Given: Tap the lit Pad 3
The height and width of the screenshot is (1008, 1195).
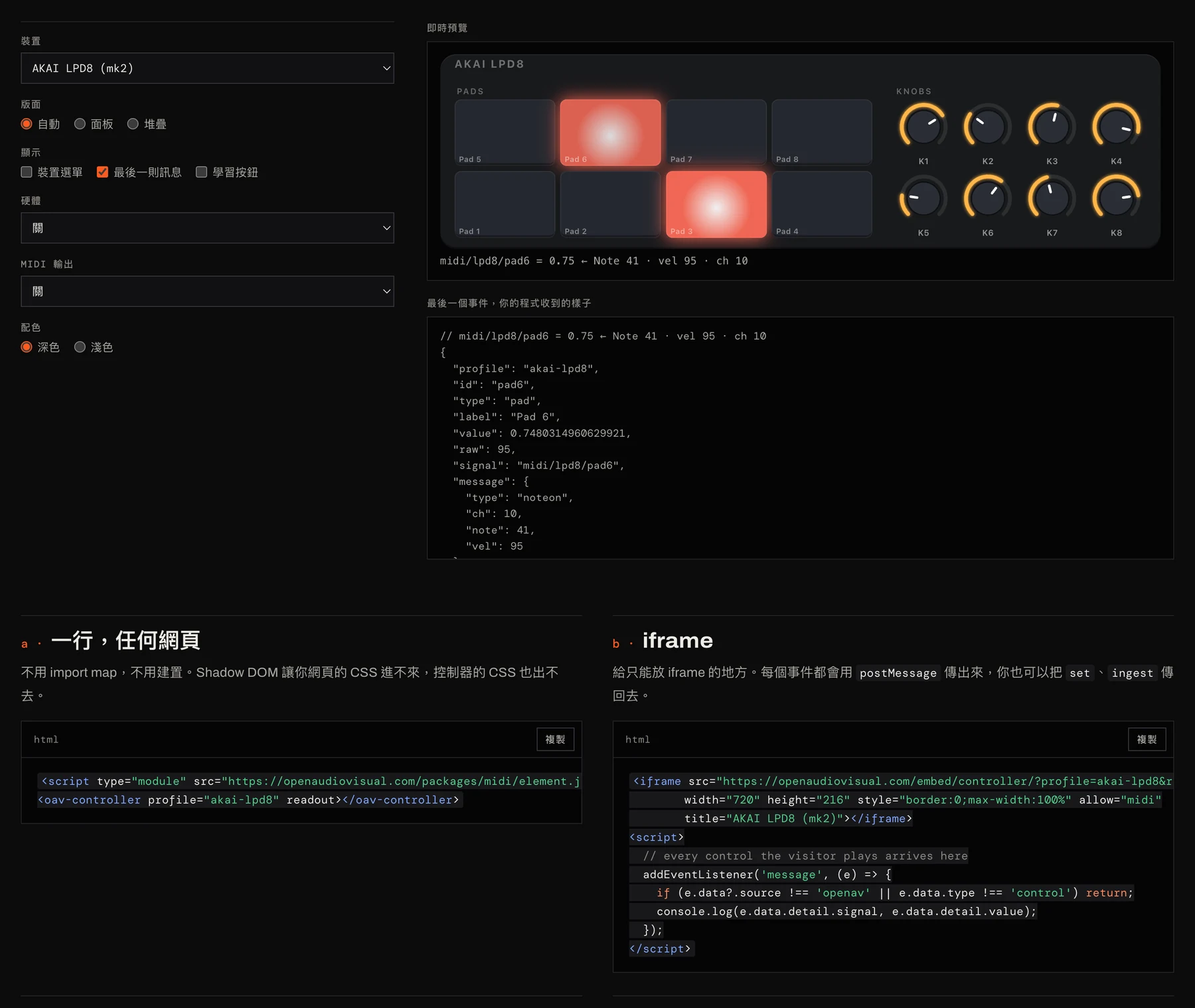Looking at the screenshot, I should coord(716,204).
